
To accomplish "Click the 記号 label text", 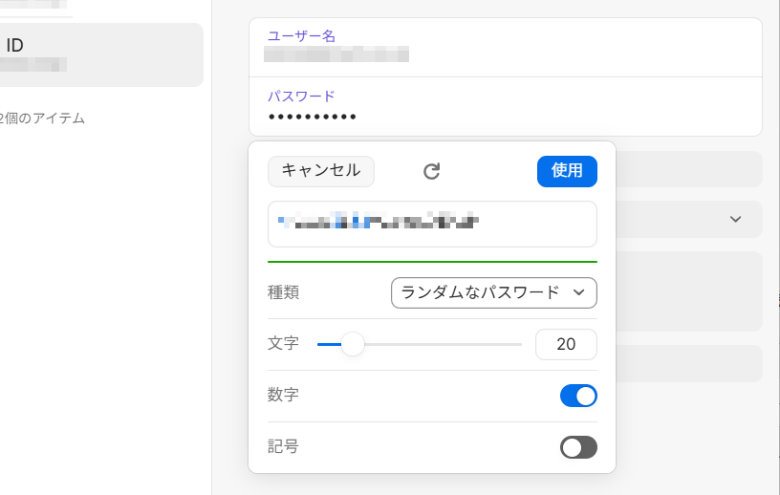I will pos(283,446).
